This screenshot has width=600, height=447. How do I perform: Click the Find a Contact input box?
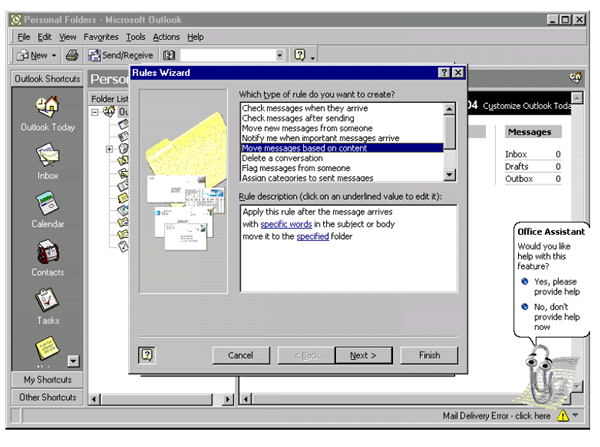click(228, 55)
